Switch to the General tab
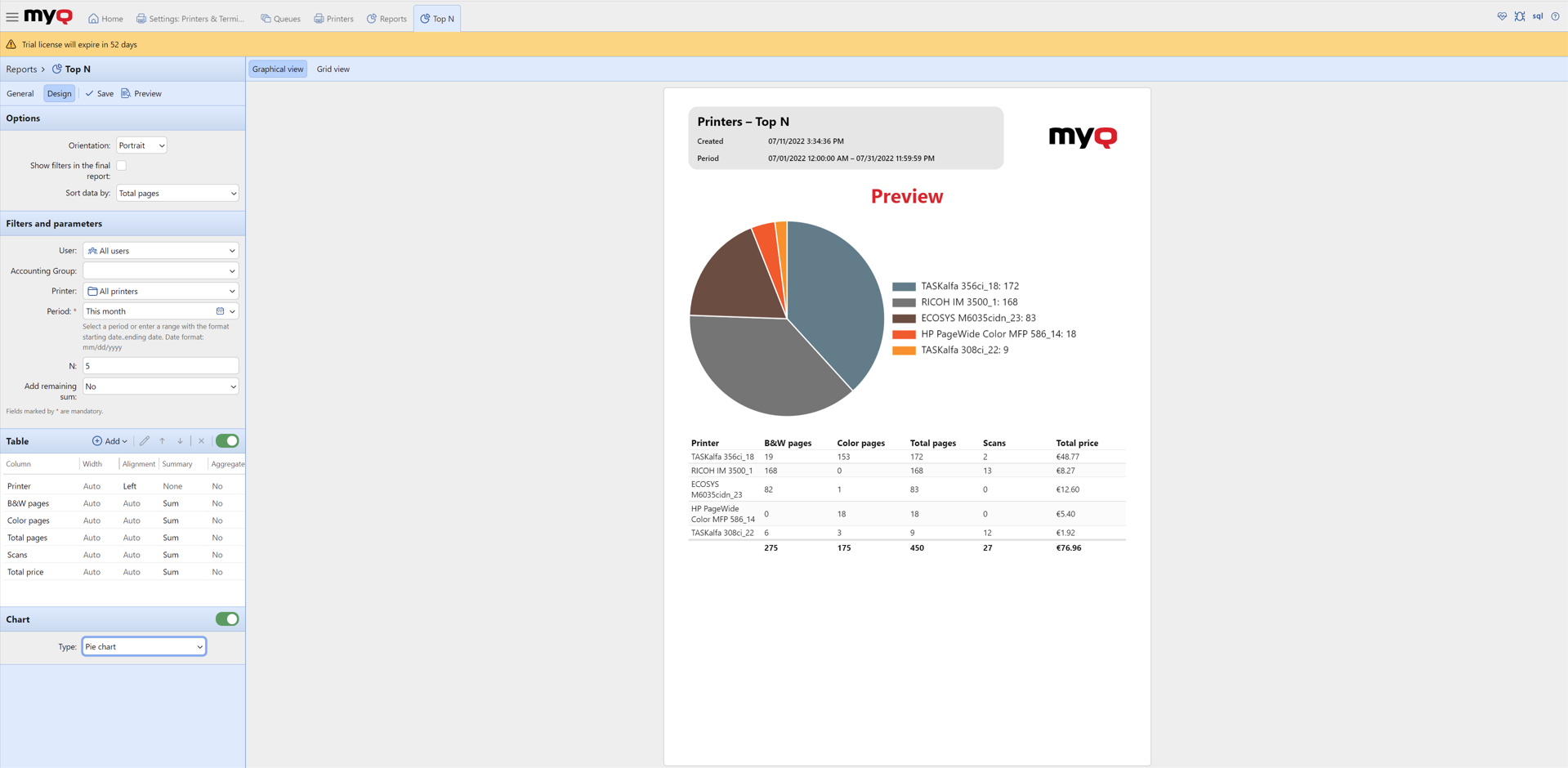 [20, 94]
